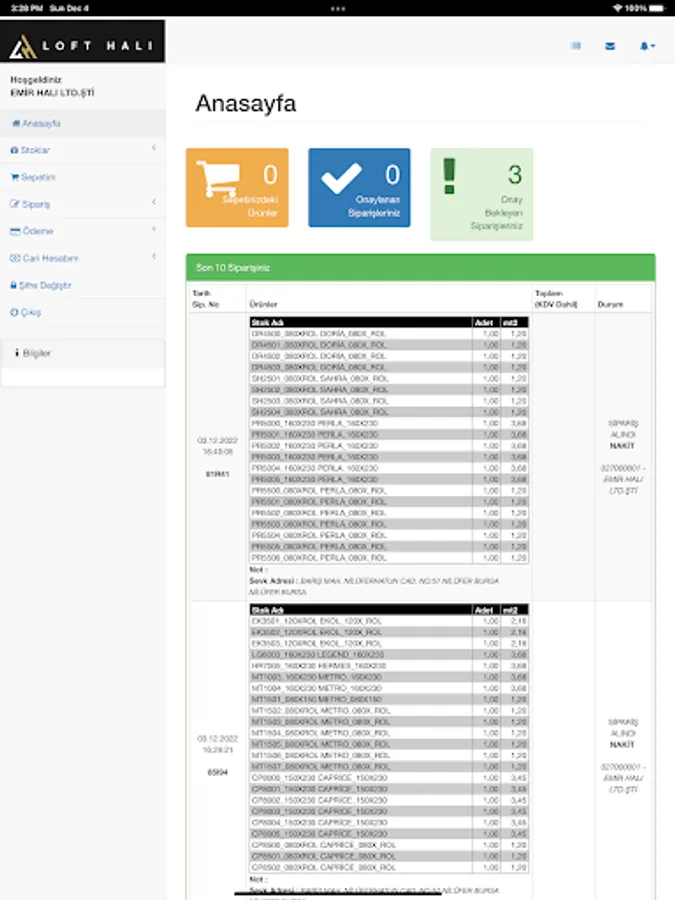The width and height of the screenshot is (675, 900).
Task: Click the exclamation icon in the green card
Action: coord(449,176)
